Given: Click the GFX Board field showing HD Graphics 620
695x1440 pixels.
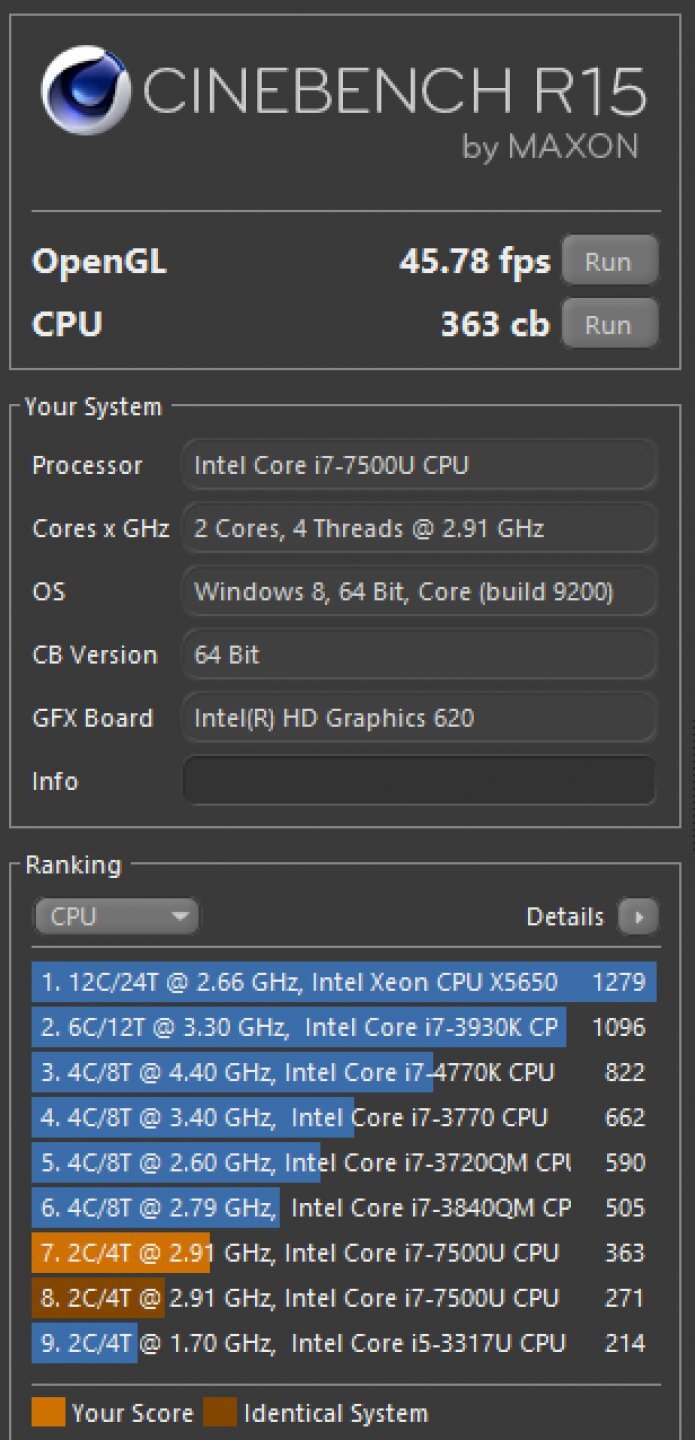Looking at the screenshot, I should point(418,718).
